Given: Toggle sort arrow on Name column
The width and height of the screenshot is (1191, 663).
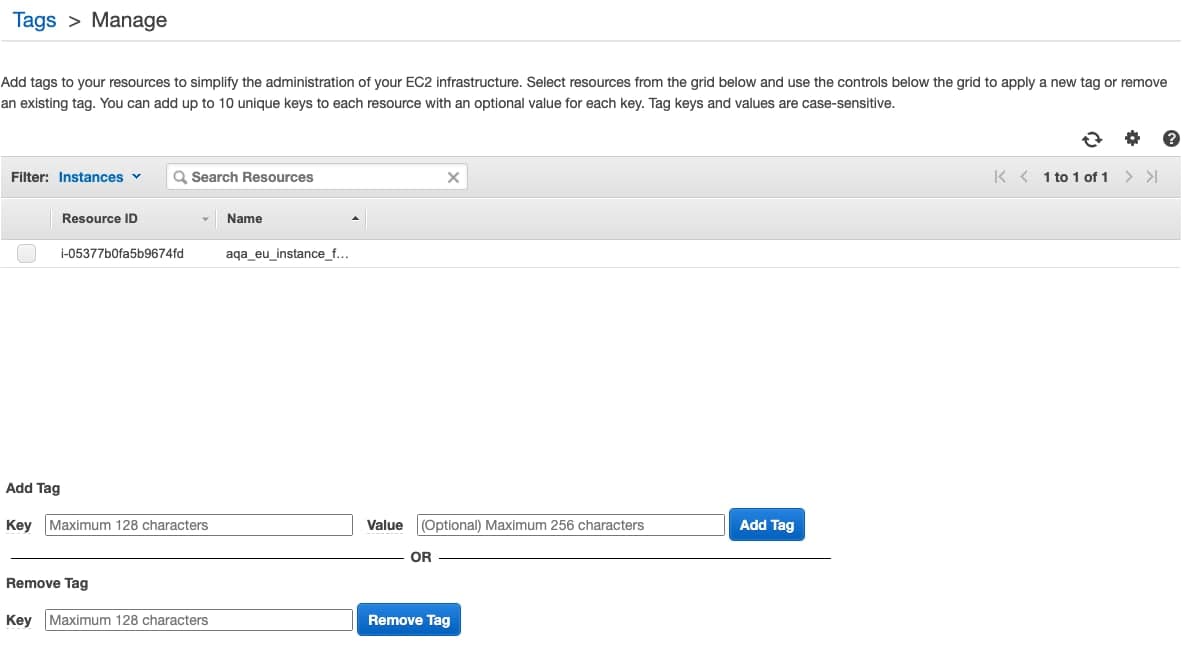Looking at the screenshot, I should point(355,219).
